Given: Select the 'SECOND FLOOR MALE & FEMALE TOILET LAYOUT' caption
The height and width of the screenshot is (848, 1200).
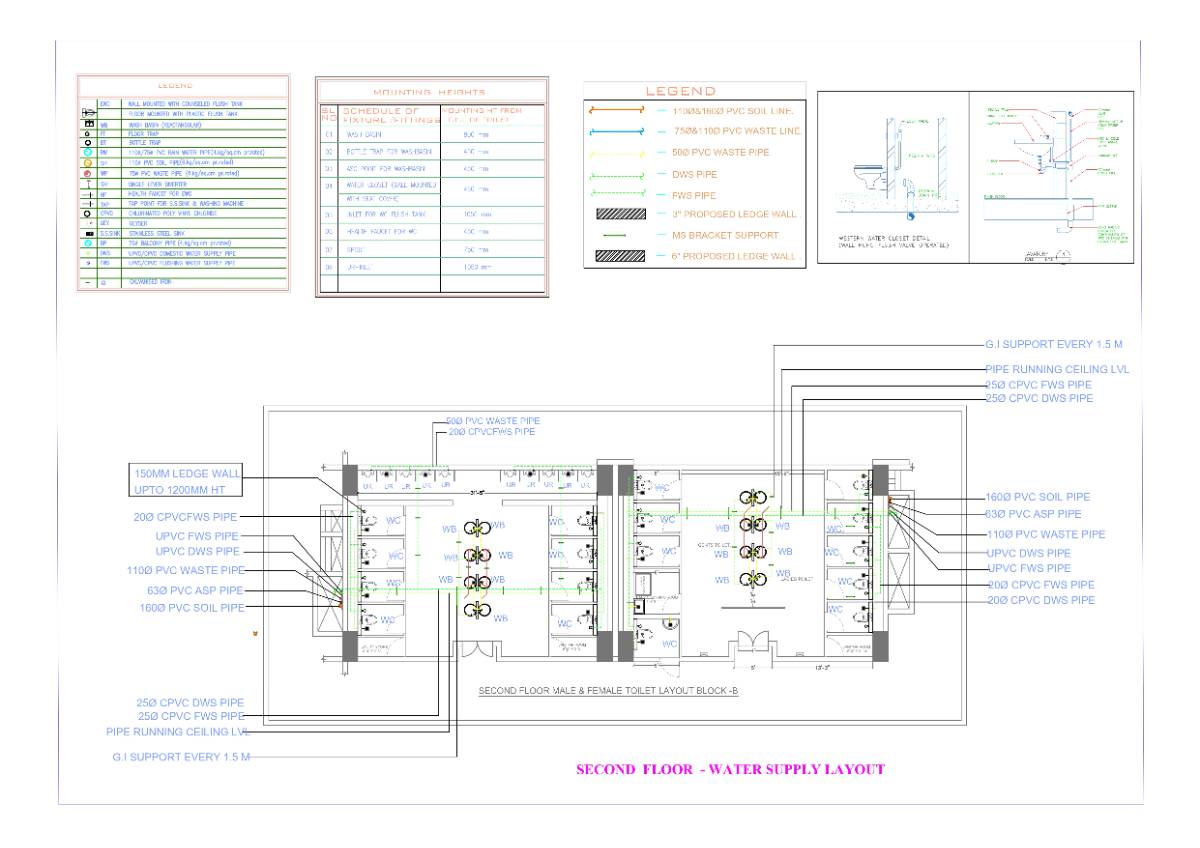Looking at the screenshot, I should [x=608, y=691].
